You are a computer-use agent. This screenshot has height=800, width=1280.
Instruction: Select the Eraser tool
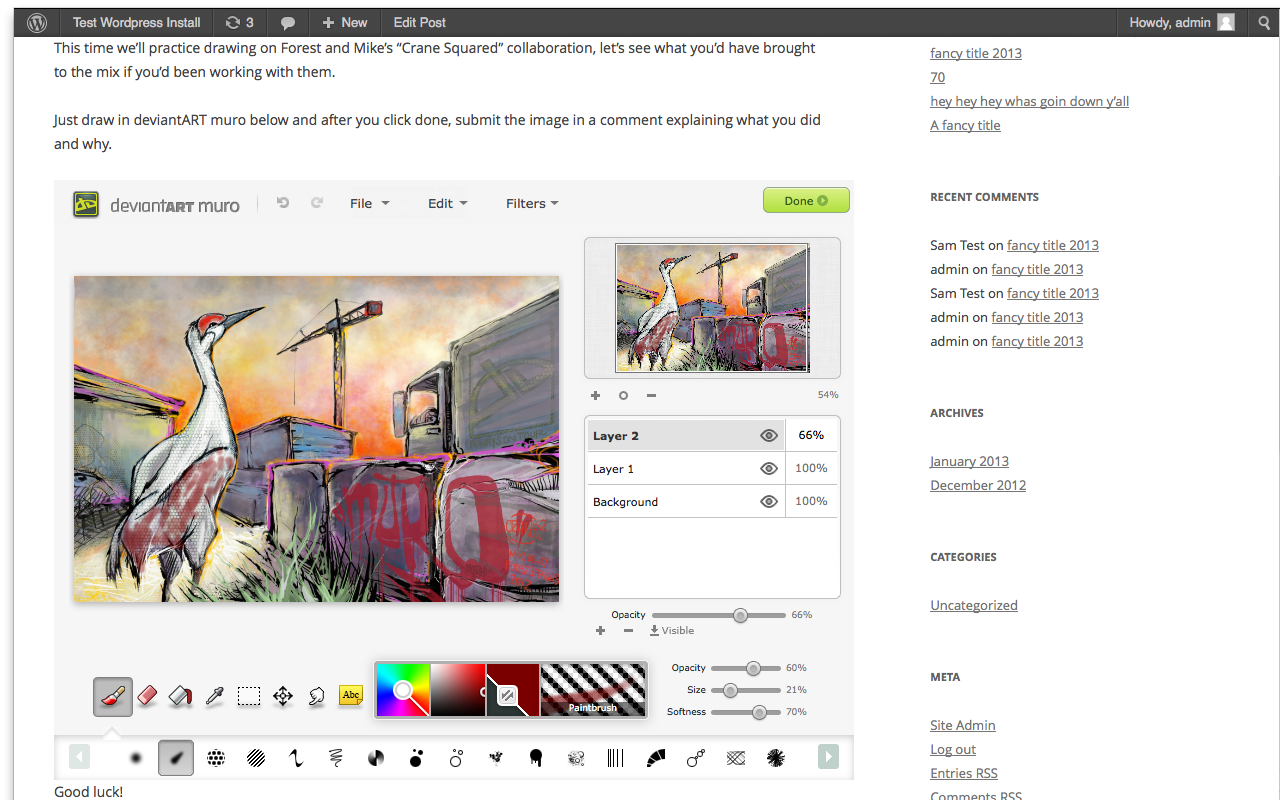pos(147,696)
